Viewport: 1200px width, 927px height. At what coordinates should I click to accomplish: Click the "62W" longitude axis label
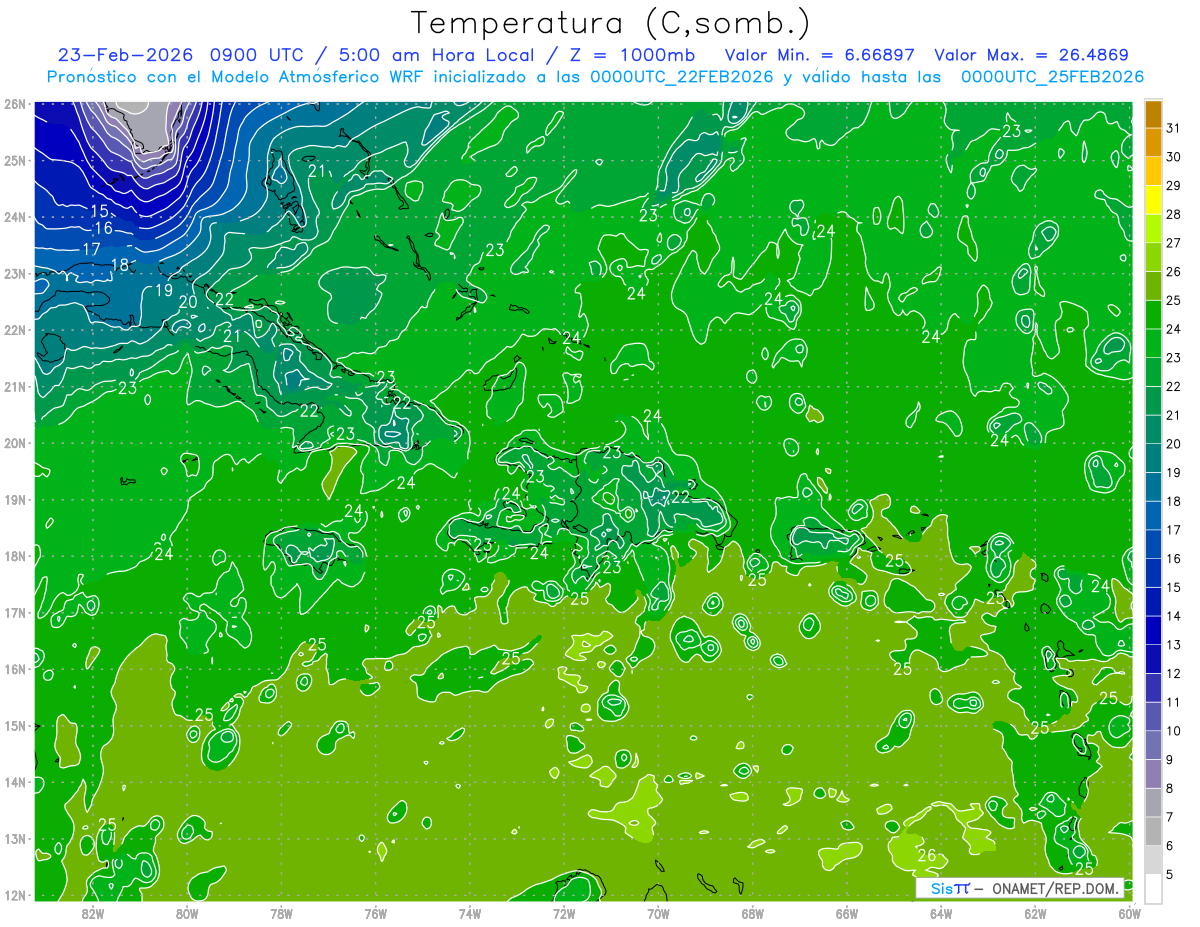coord(1035,912)
